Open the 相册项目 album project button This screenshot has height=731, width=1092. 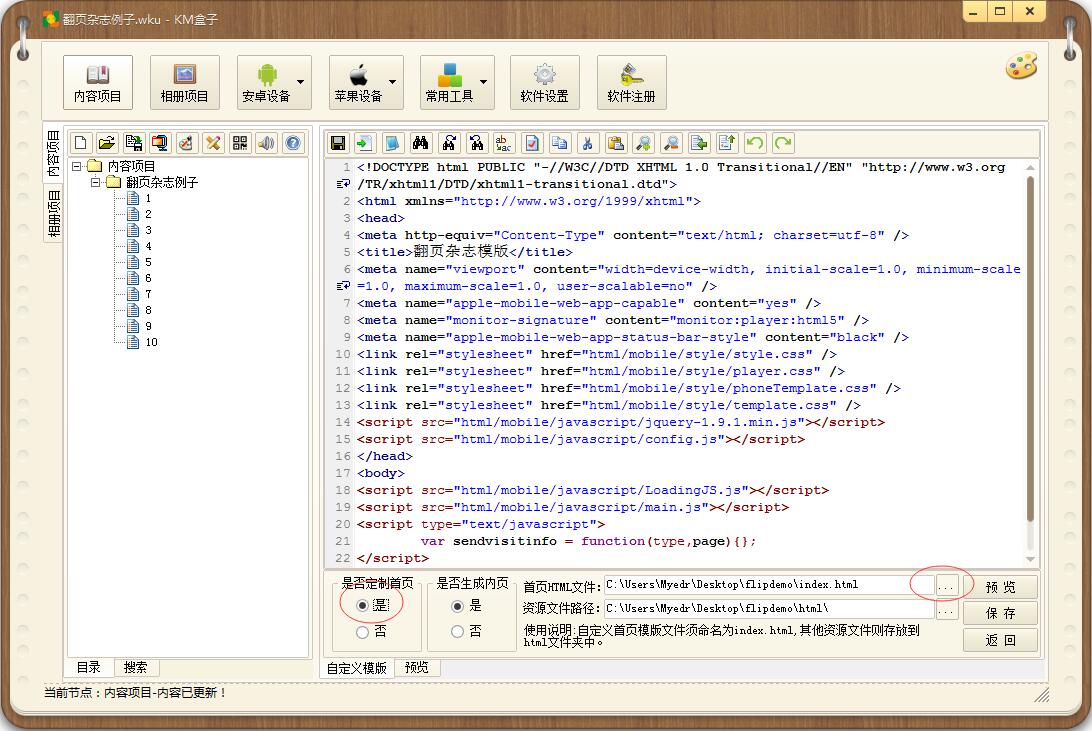pyautogui.click(x=185, y=82)
